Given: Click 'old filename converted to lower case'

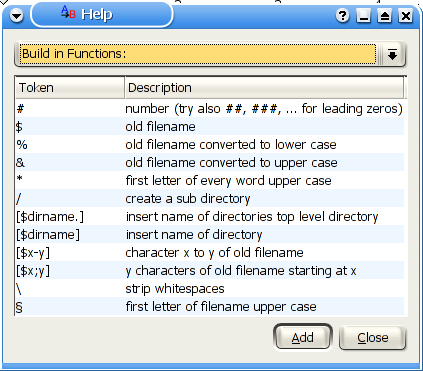Looking at the screenshot, I should [x=231, y=145].
